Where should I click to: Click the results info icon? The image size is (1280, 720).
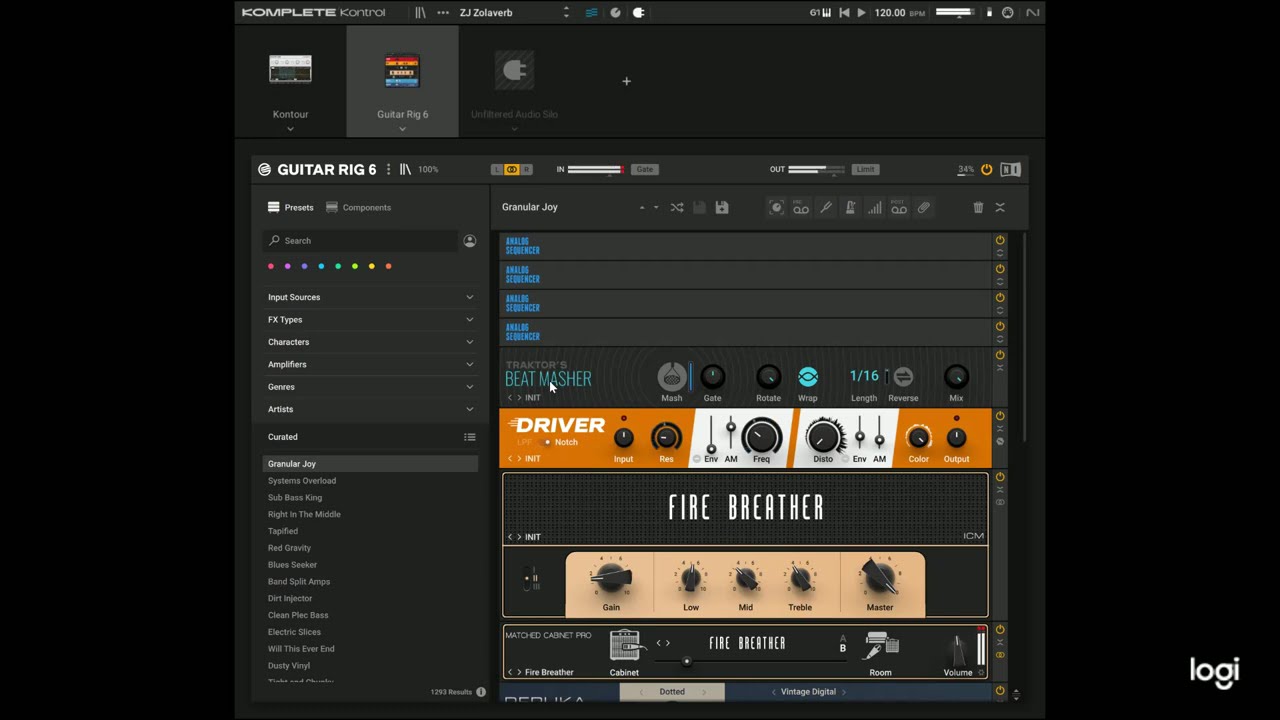pos(481,692)
